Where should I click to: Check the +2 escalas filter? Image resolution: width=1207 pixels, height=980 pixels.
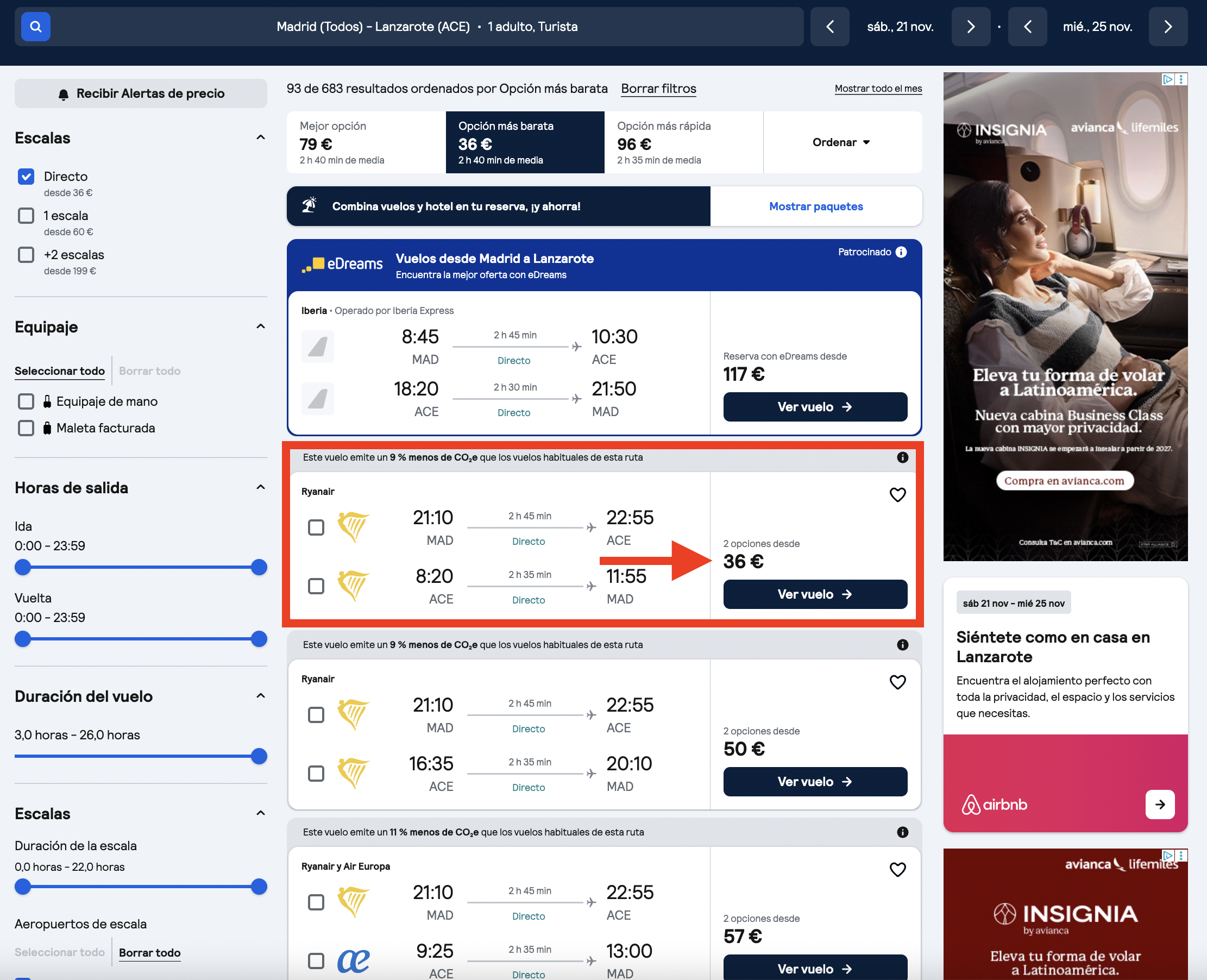click(x=26, y=255)
